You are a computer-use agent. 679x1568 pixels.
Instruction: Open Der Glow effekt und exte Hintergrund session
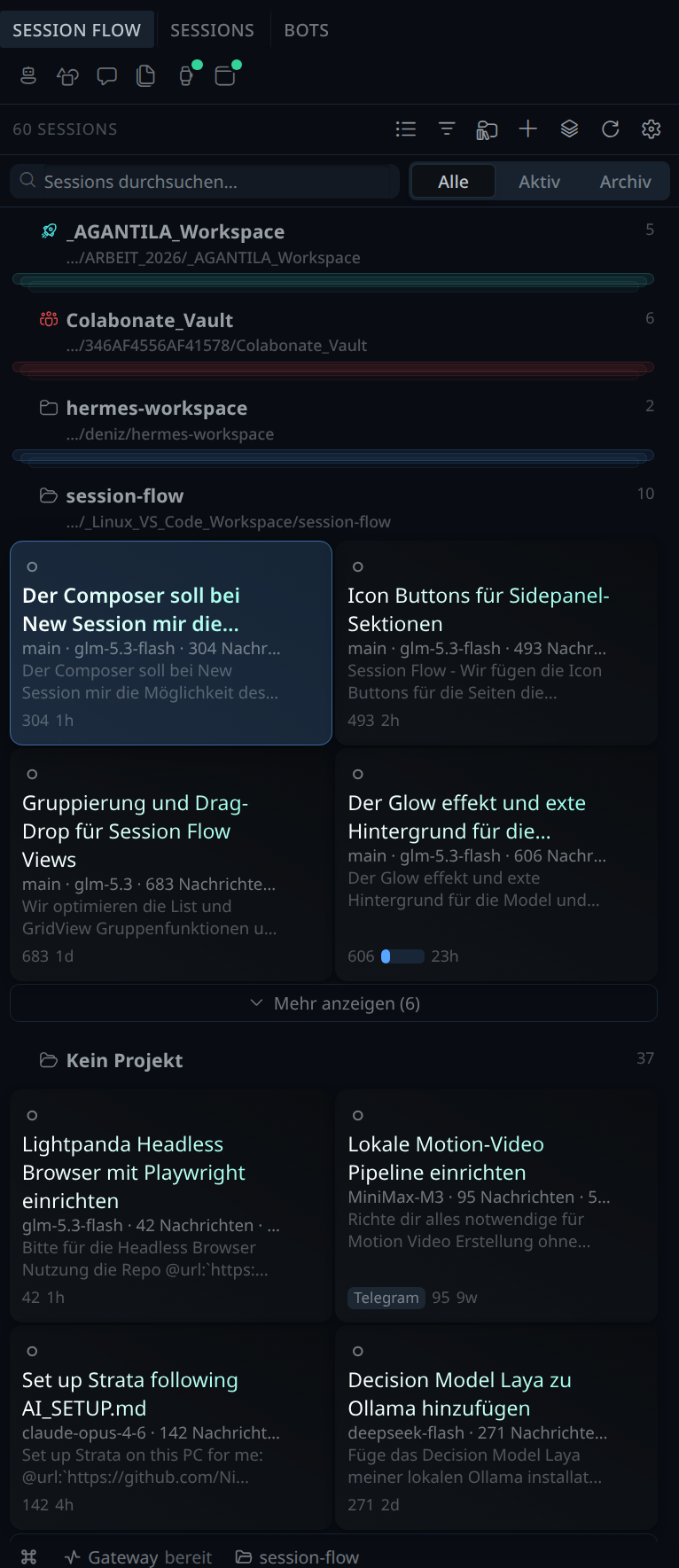[496, 864]
